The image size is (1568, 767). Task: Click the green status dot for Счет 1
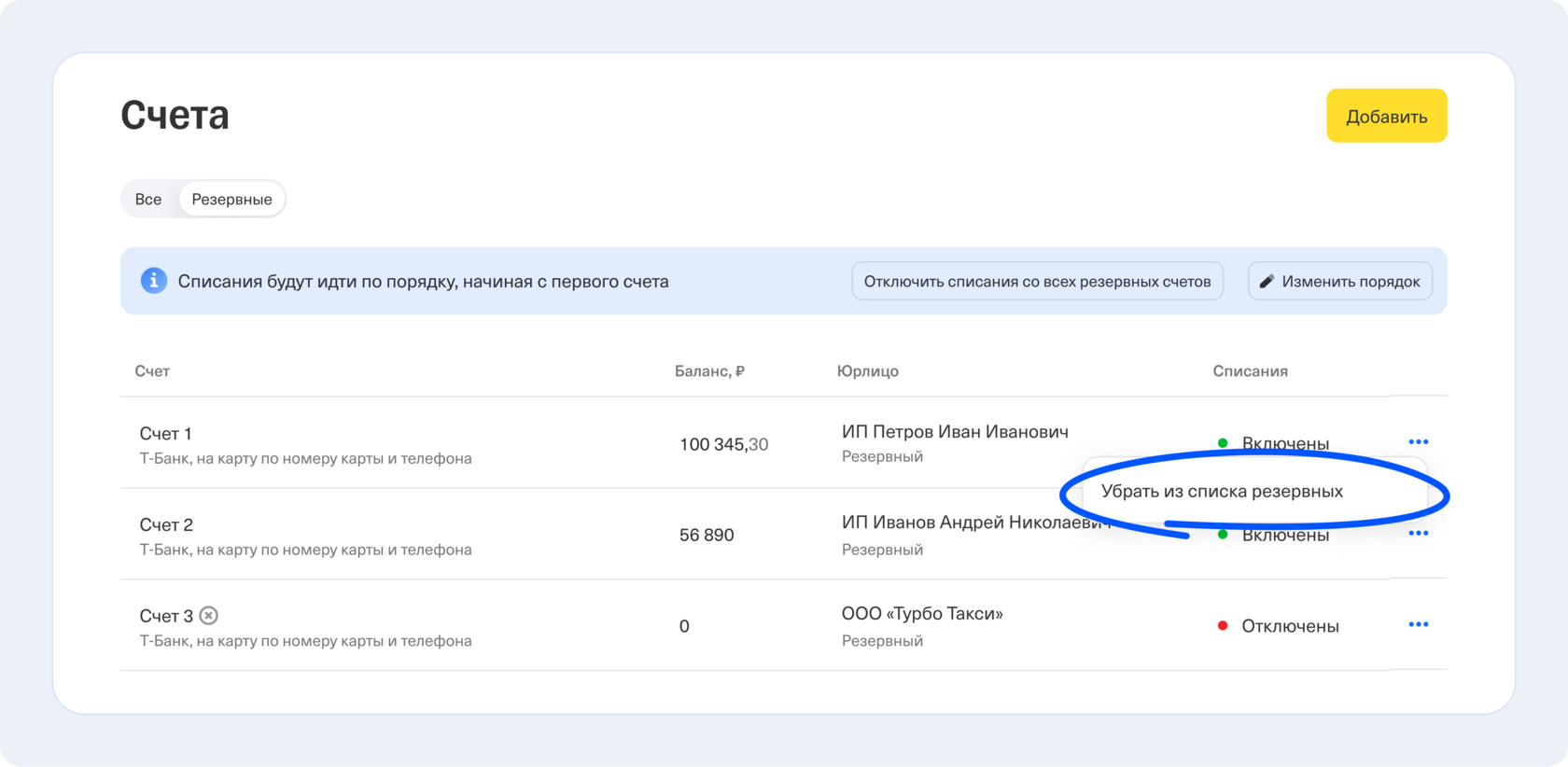(1223, 443)
